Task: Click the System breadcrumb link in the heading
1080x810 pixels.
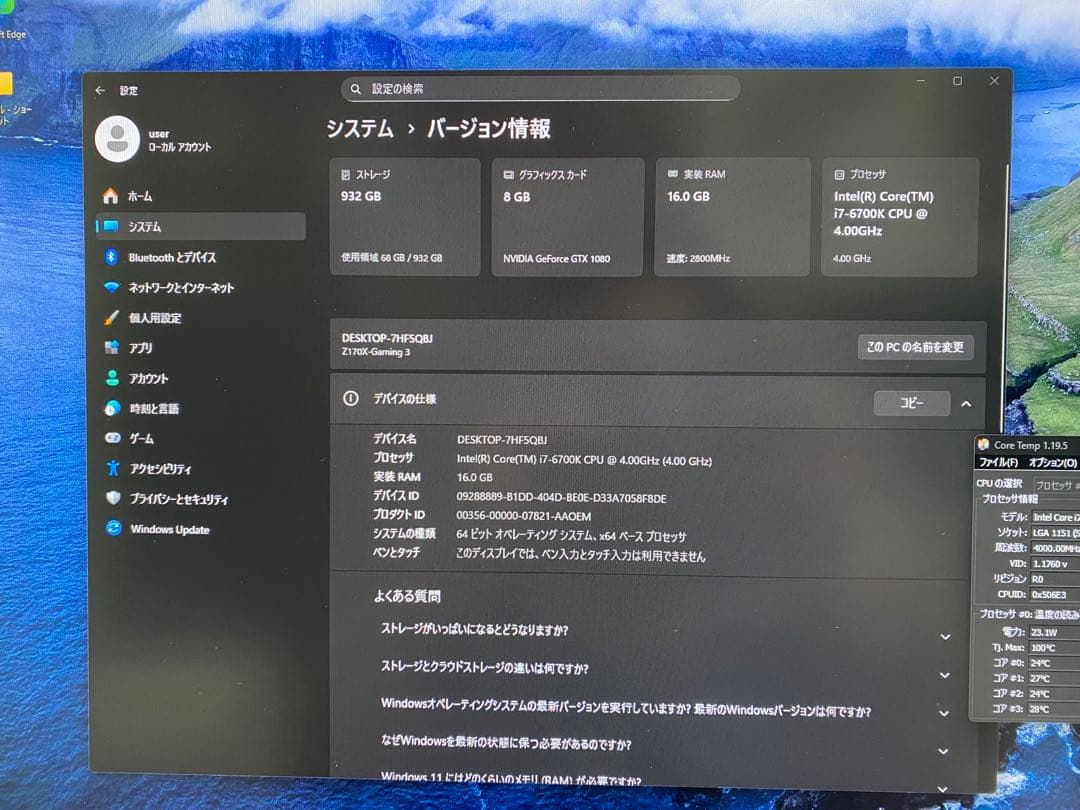Action: tap(360, 129)
